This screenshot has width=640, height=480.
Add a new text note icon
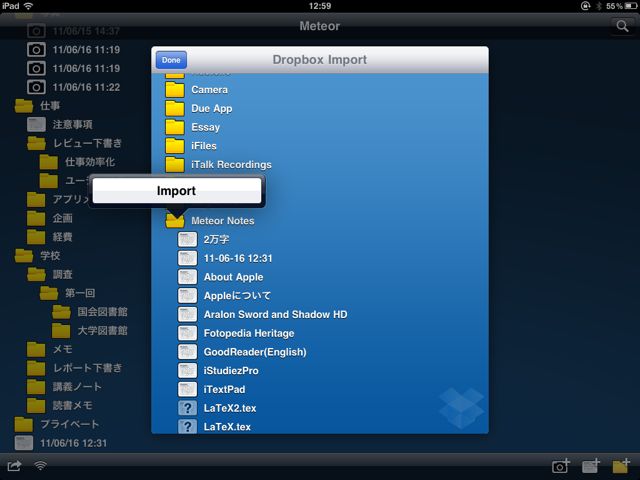591,466
